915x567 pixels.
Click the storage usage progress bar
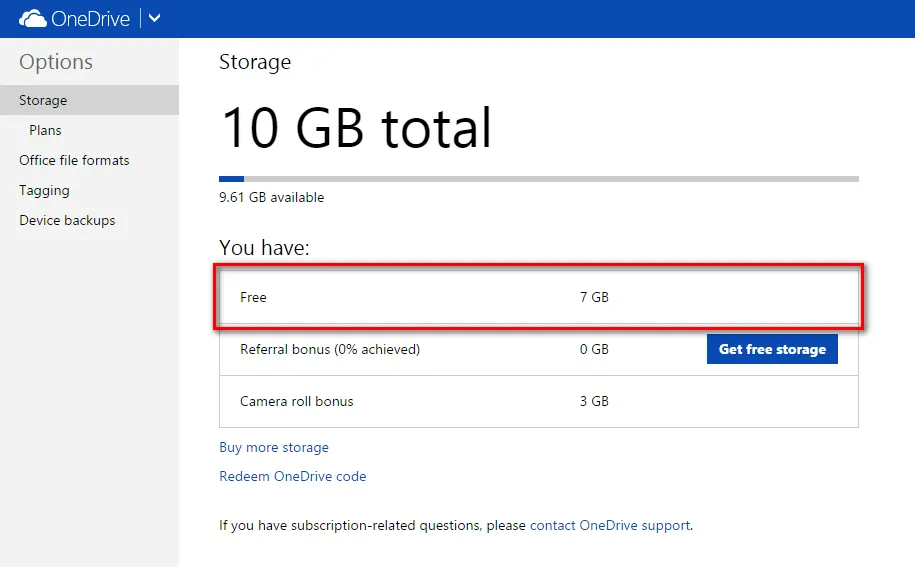pyautogui.click(x=539, y=179)
